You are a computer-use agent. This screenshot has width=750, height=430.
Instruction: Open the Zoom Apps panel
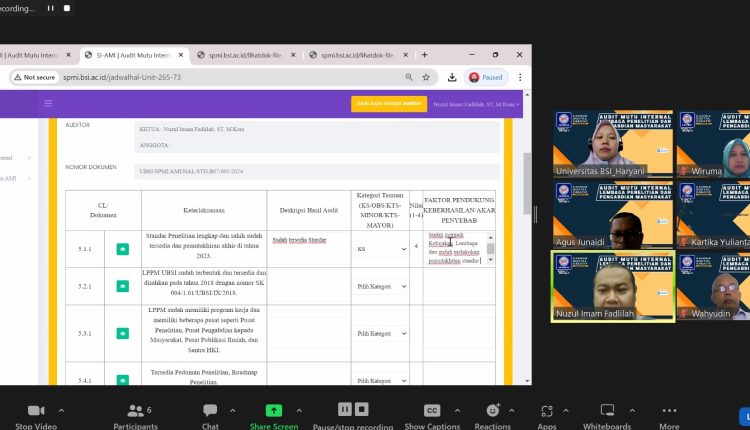547,416
